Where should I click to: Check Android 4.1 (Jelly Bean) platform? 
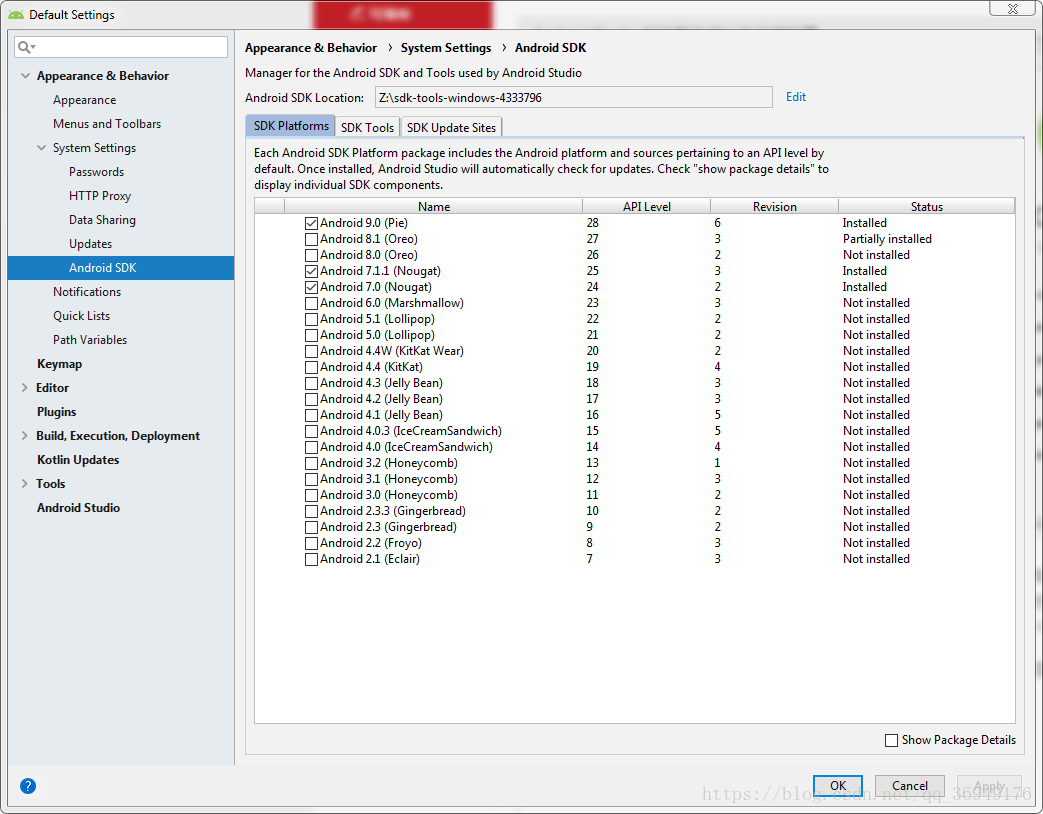(x=311, y=416)
